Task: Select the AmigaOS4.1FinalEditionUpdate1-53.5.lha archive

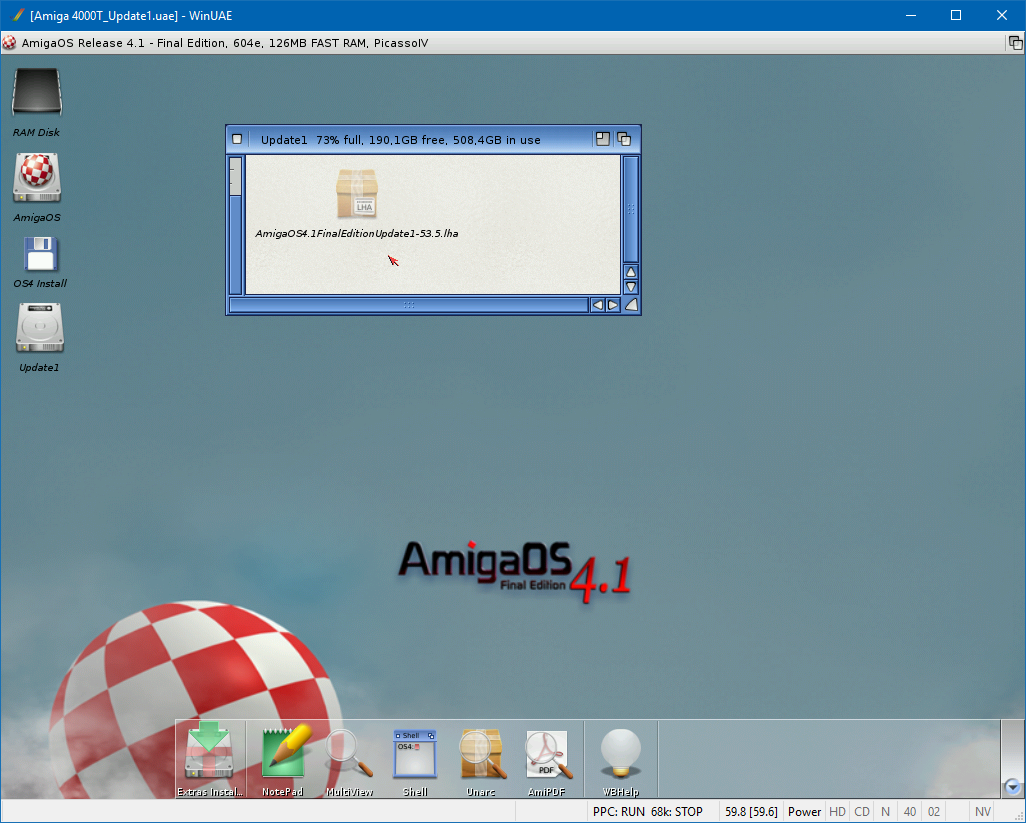Action: 356,194
